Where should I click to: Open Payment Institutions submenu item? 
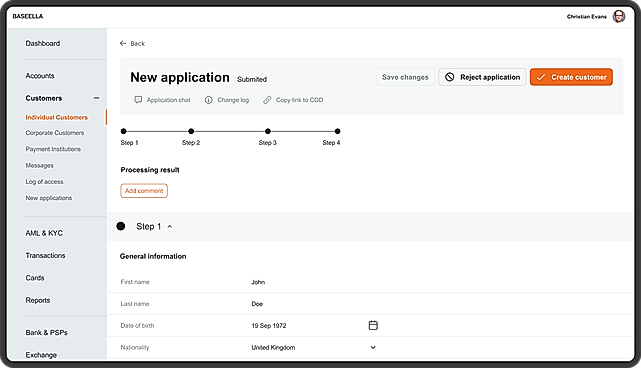(53, 149)
